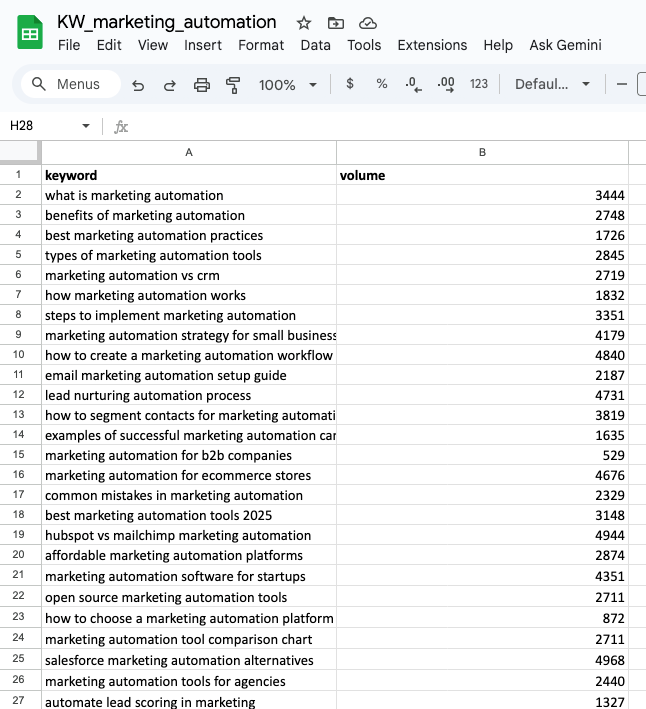Viewport: 646px width, 709px height.
Task: Click the Google Sheets home logo
Action: pyautogui.click(x=30, y=33)
